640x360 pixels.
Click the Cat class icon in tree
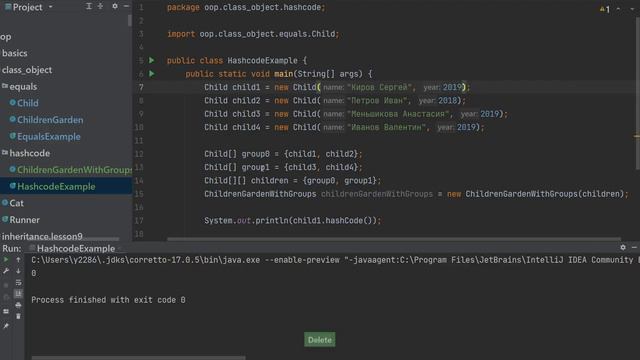[x=5, y=202]
